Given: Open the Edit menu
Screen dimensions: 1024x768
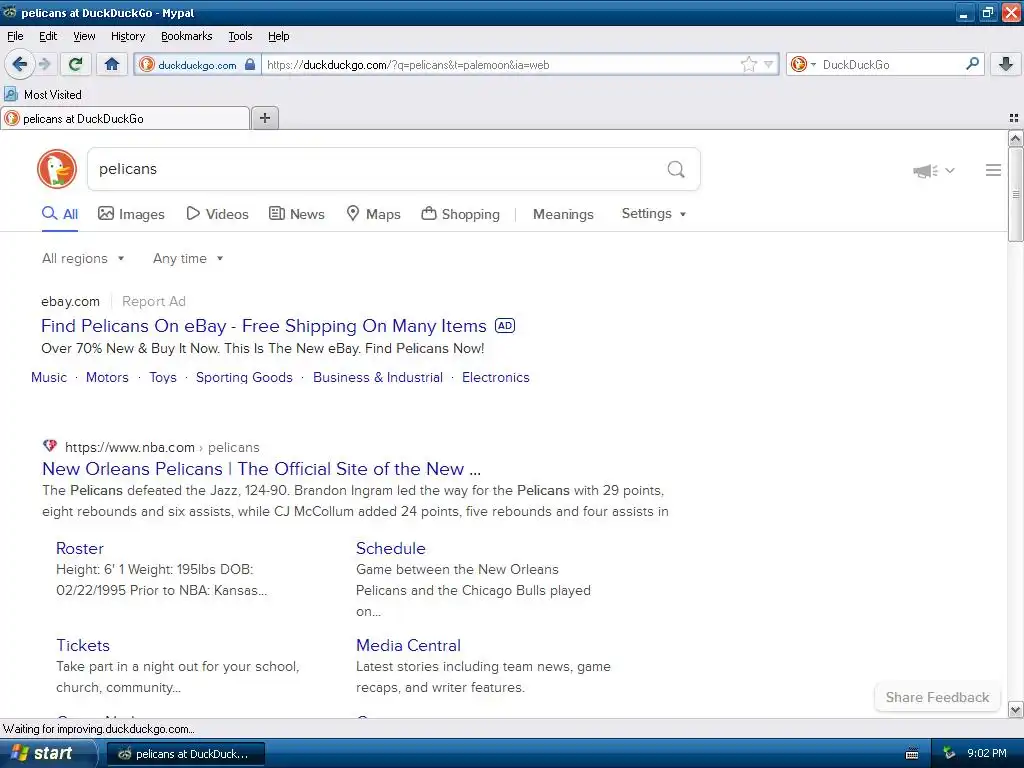Looking at the screenshot, I should pyautogui.click(x=48, y=36).
